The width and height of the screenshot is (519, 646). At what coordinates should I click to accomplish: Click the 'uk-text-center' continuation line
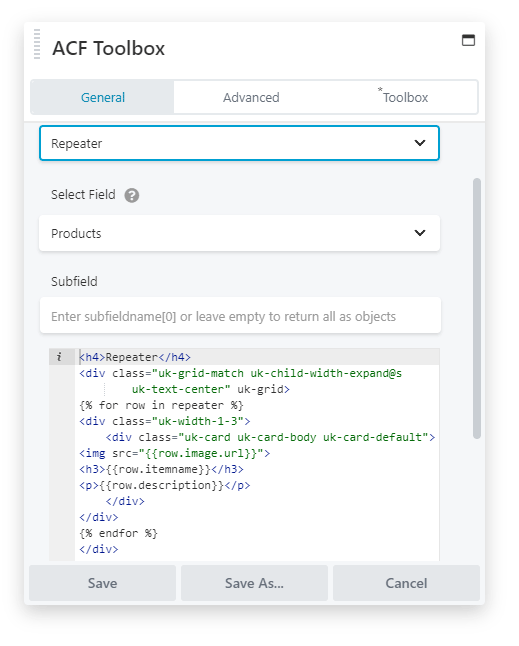pyautogui.click(x=211, y=389)
